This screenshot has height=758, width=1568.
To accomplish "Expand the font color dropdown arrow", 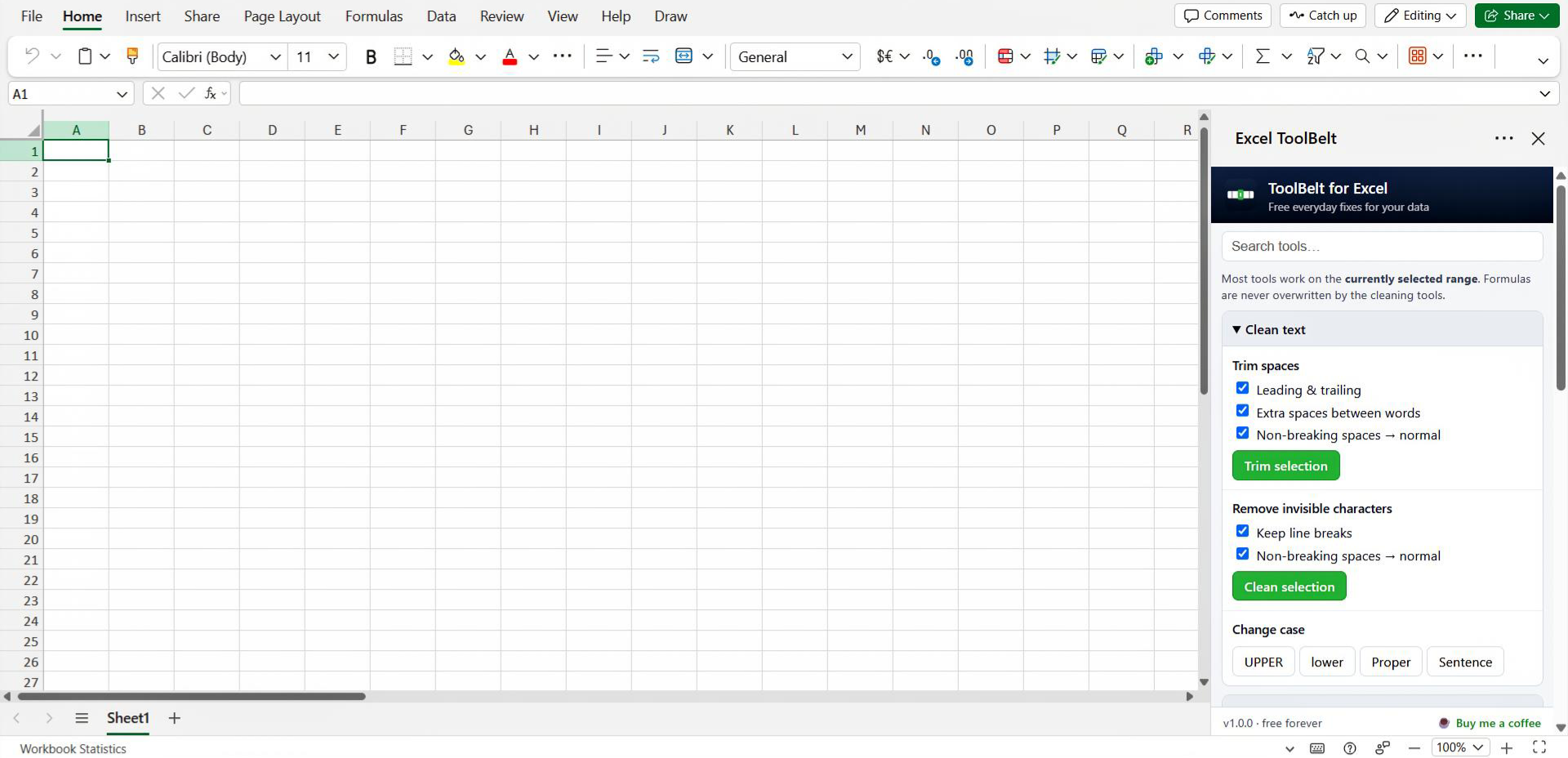I will coord(533,56).
